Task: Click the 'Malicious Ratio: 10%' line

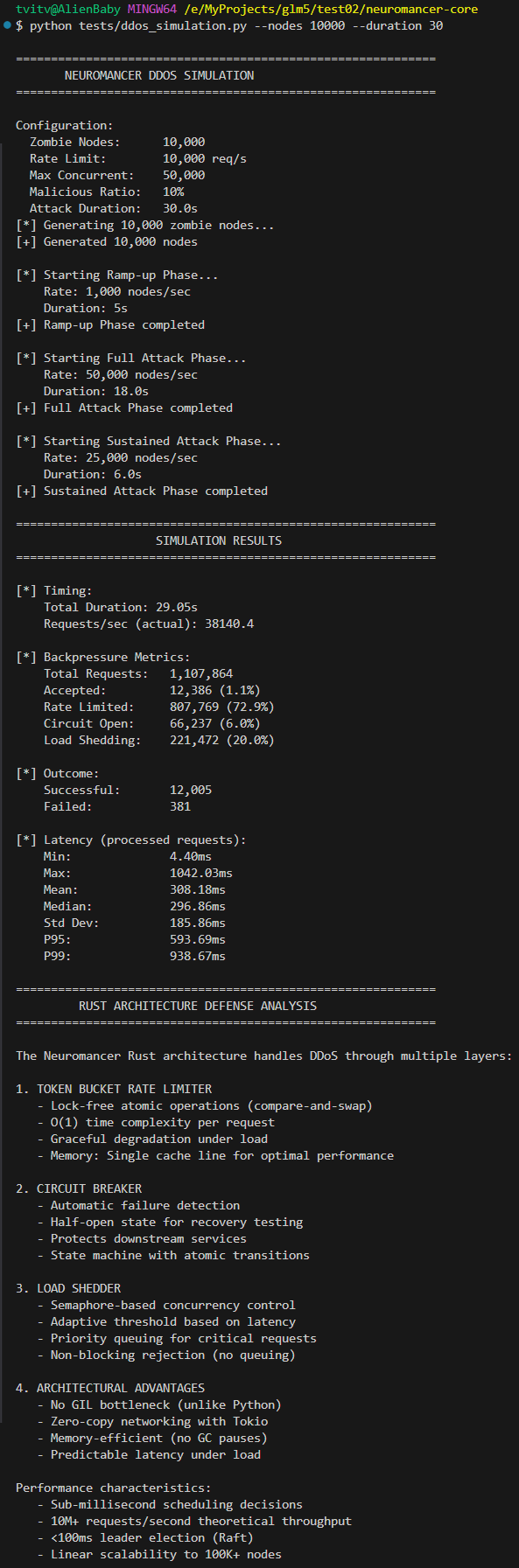Action: tap(107, 192)
